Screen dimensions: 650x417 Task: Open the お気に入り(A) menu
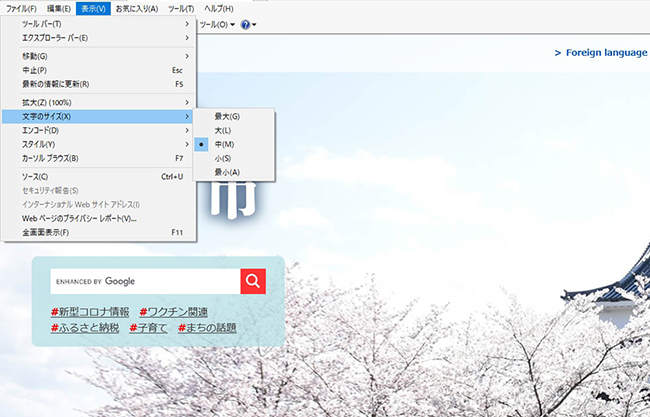coord(136,8)
